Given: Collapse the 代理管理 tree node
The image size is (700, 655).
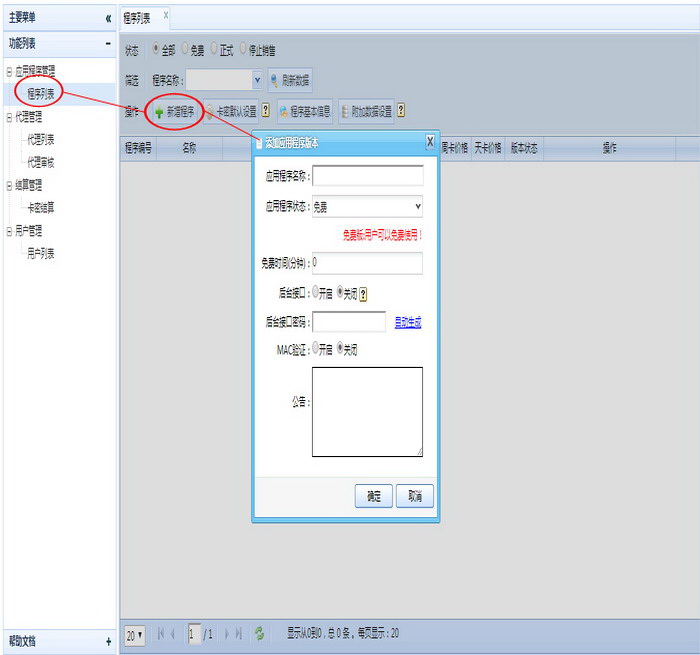Looking at the screenshot, I should point(9,117).
